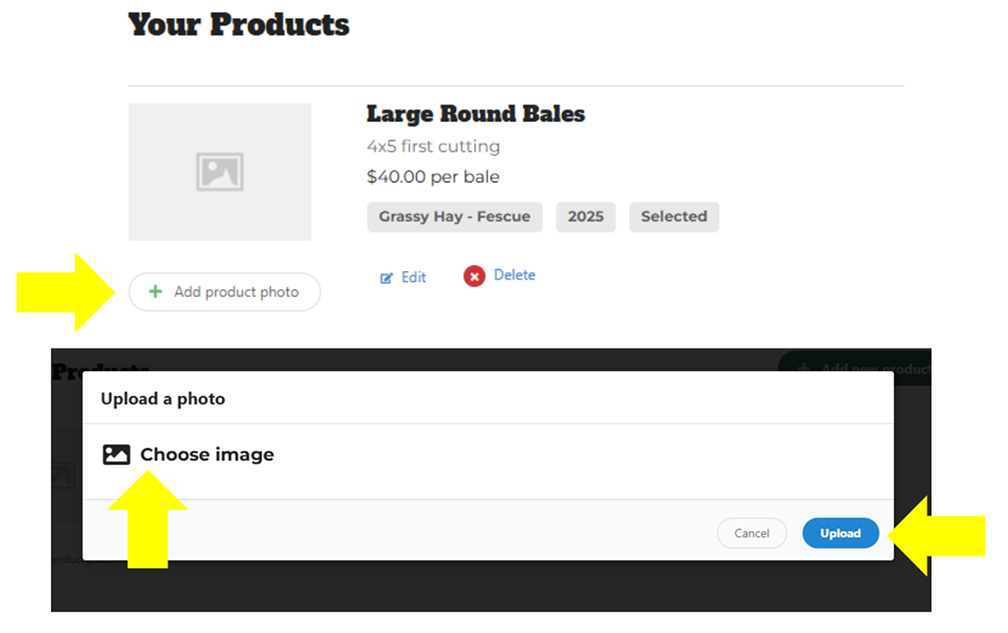This screenshot has width=1008, height=633.
Task: Click the Upload a photo dialog title
Action: click(163, 399)
